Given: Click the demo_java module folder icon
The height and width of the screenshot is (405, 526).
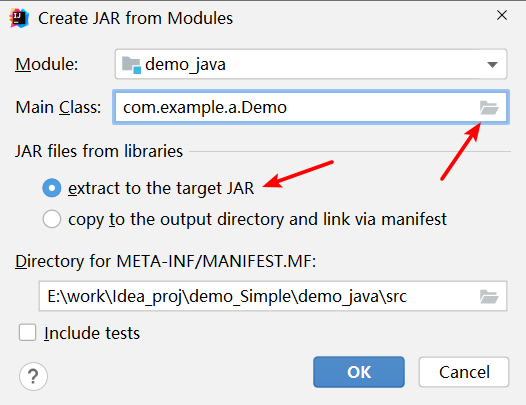Looking at the screenshot, I should click(131, 65).
